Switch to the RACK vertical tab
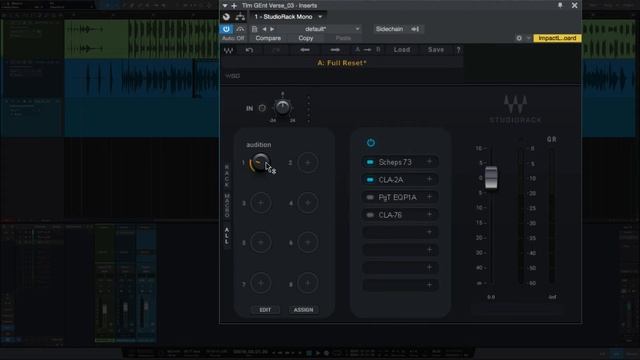Viewport: 640px width, 360px height. point(227,176)
